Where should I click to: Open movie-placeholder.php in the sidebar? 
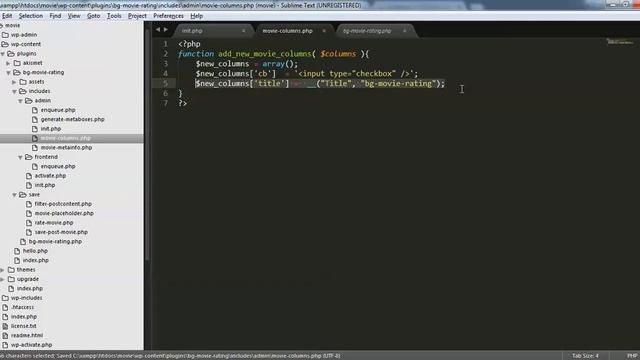pos(64,213)
